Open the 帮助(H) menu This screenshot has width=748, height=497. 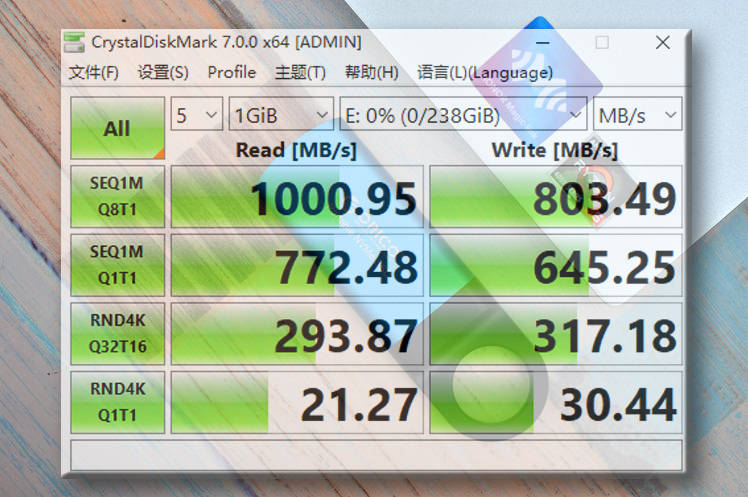pos(372,72)
